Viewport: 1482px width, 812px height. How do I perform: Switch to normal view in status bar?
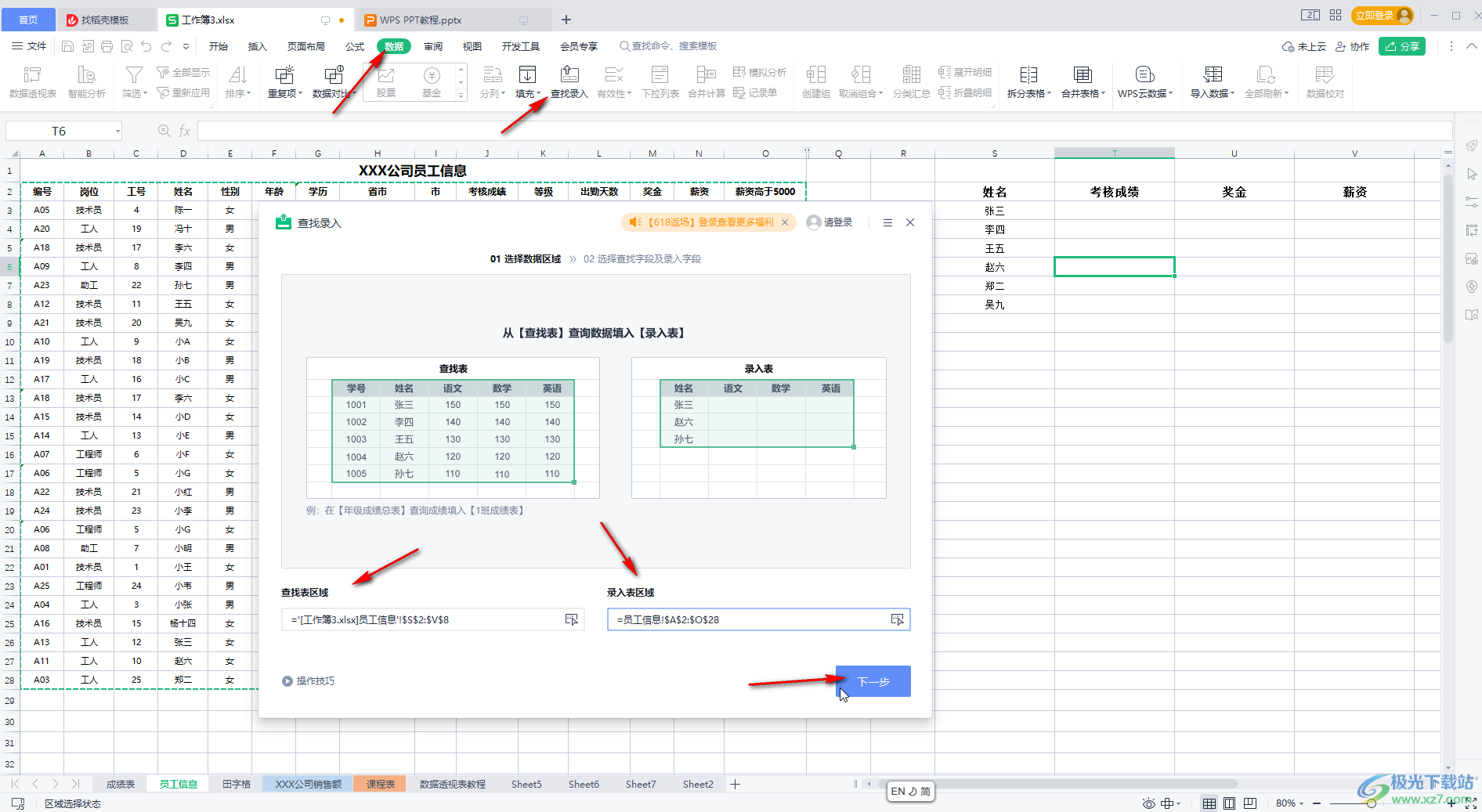(x=1209, y=803)
